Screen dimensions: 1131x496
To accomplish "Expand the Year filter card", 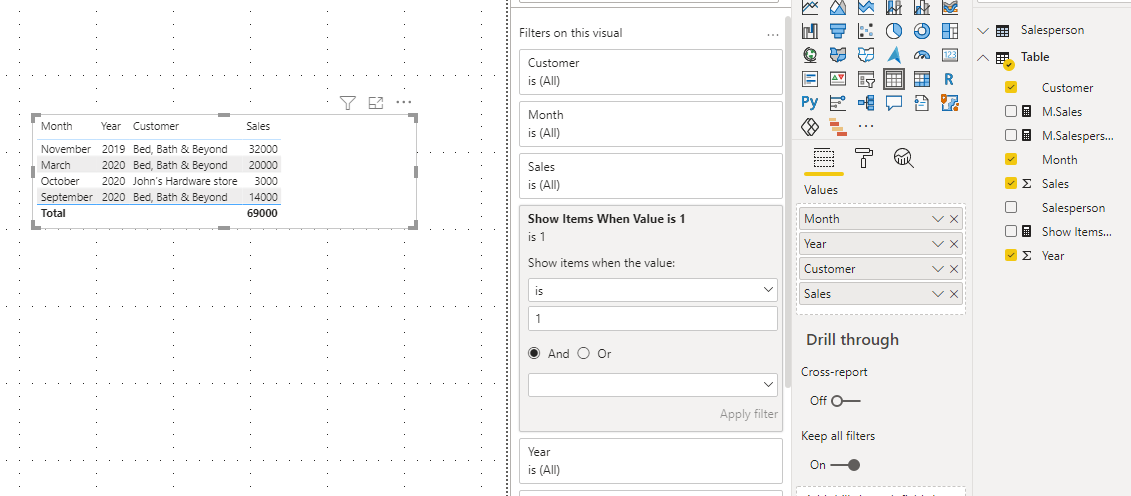I will 651,461.
